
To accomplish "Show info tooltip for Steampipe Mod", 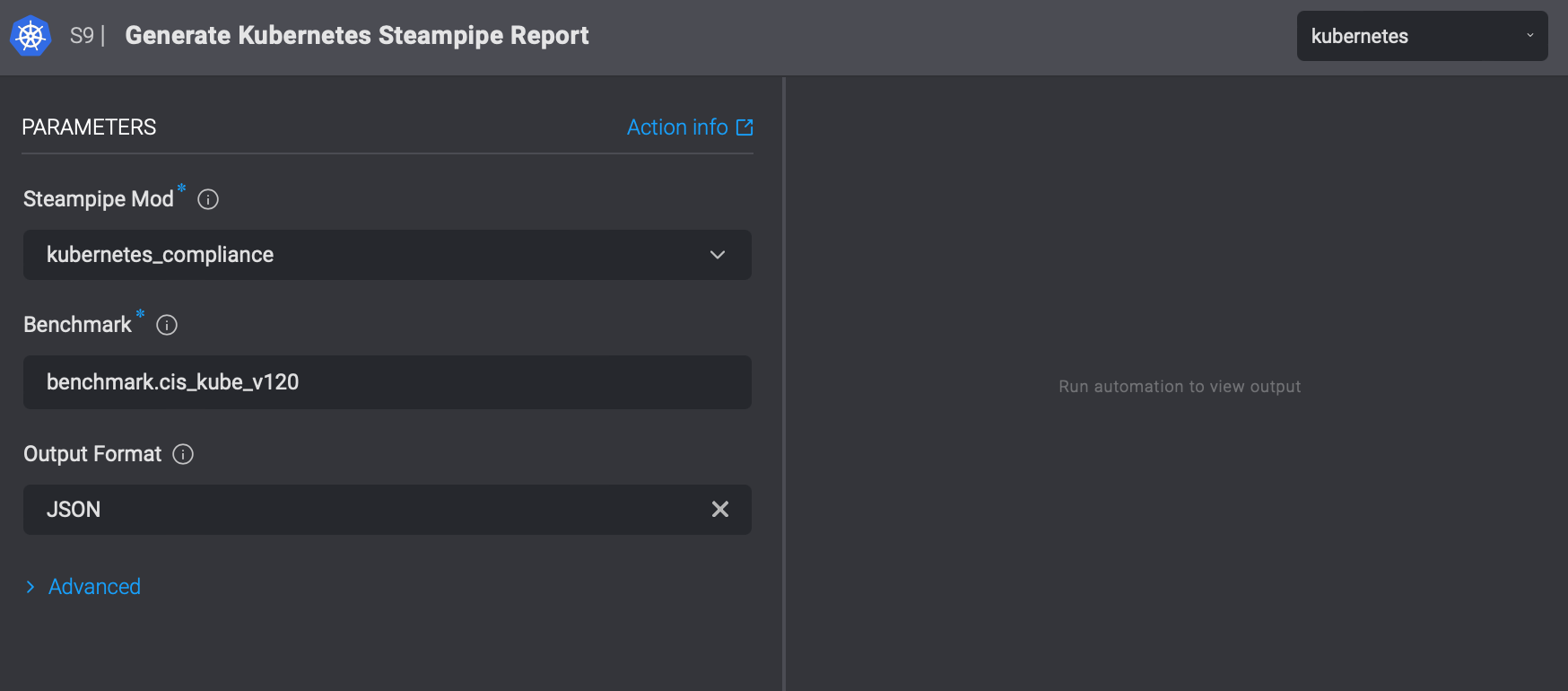I will coord(208,199).
